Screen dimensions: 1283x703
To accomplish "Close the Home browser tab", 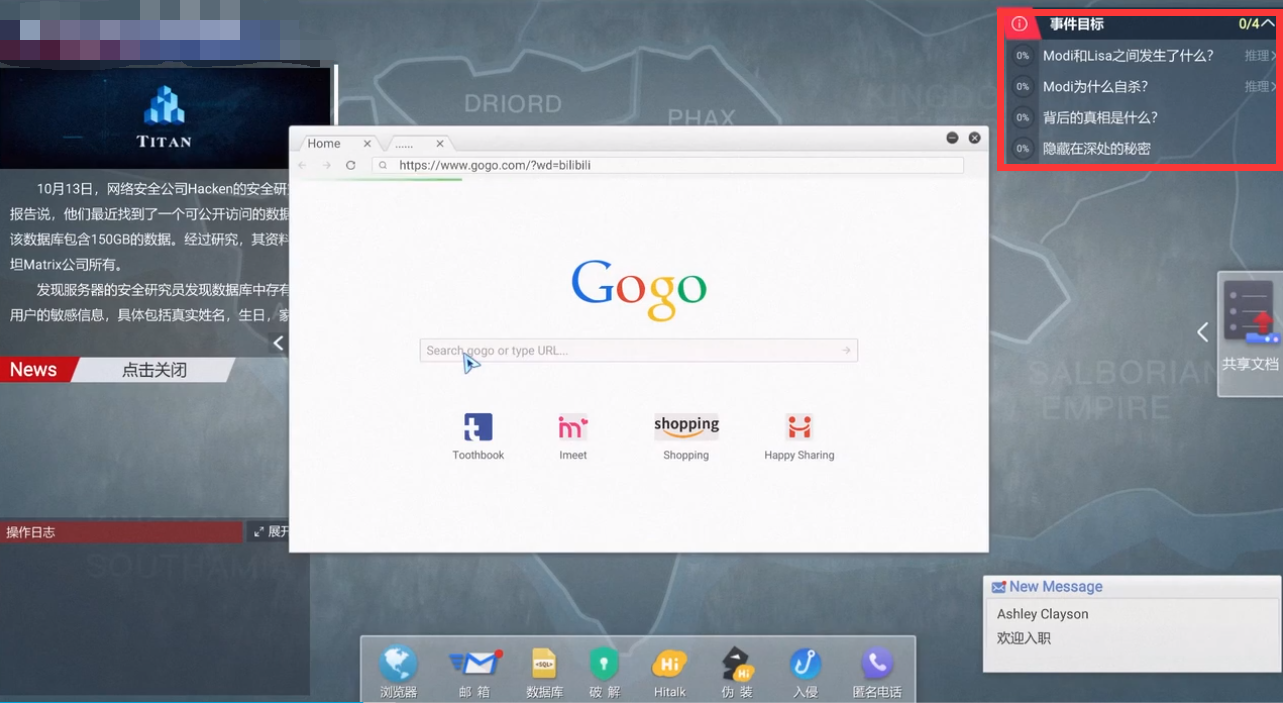I will pos(367,144).
